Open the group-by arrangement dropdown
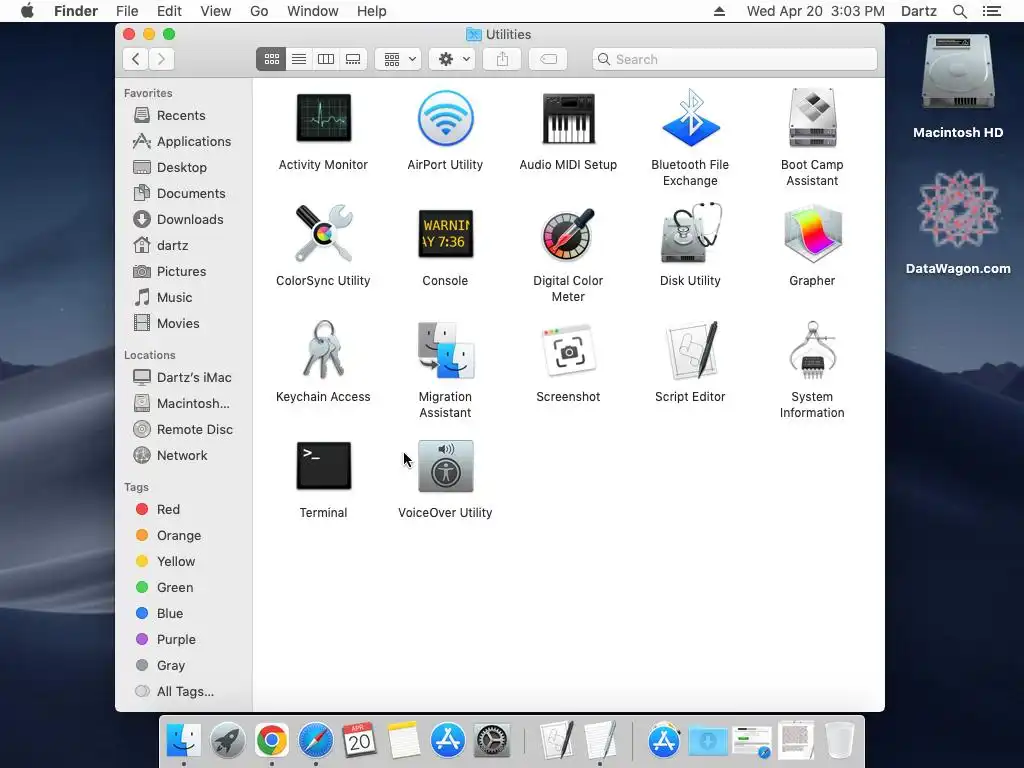Viewport: 1024px width, 768px height. click(x=398, y=59)
